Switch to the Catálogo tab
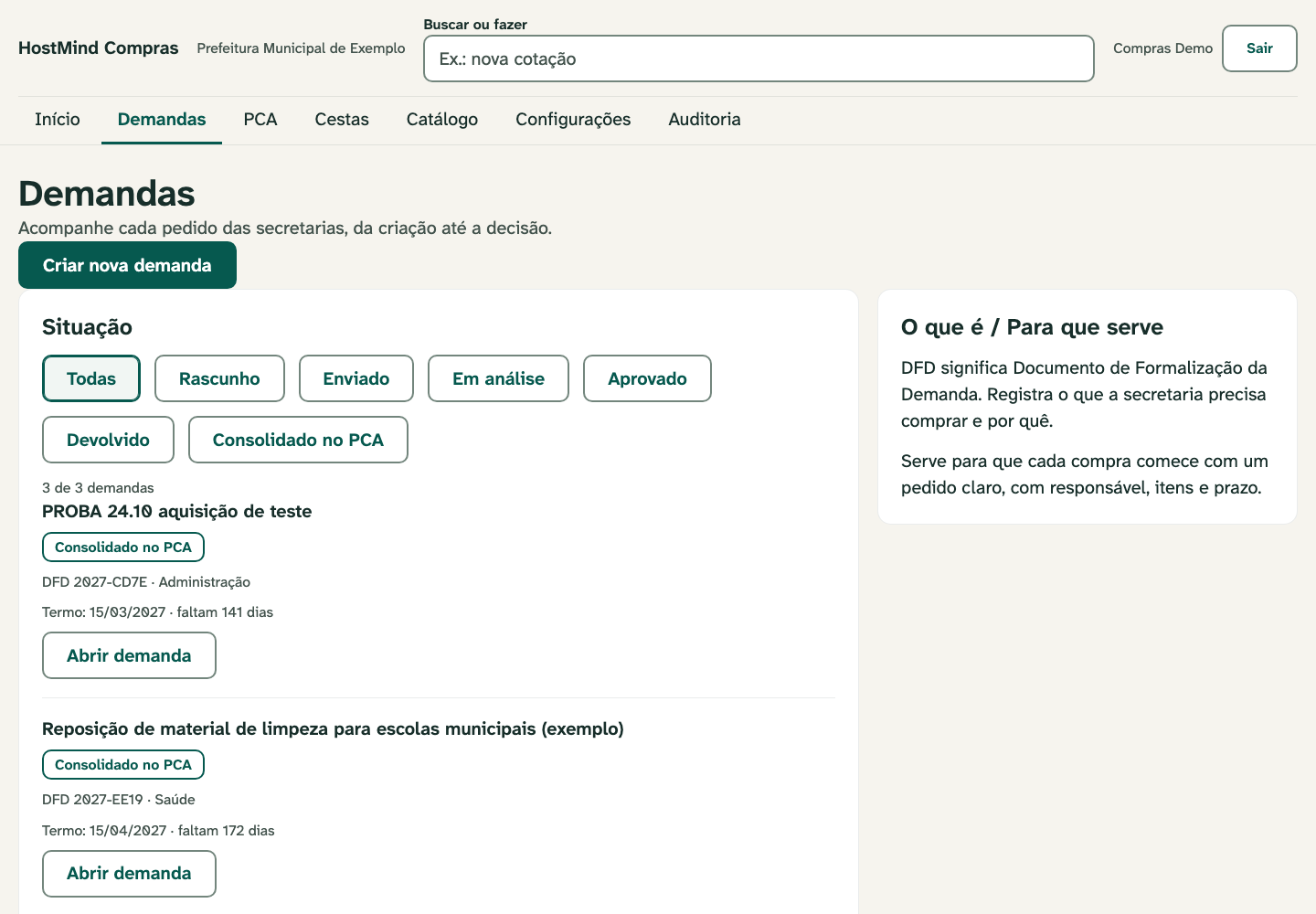 [x=442, y=120]
